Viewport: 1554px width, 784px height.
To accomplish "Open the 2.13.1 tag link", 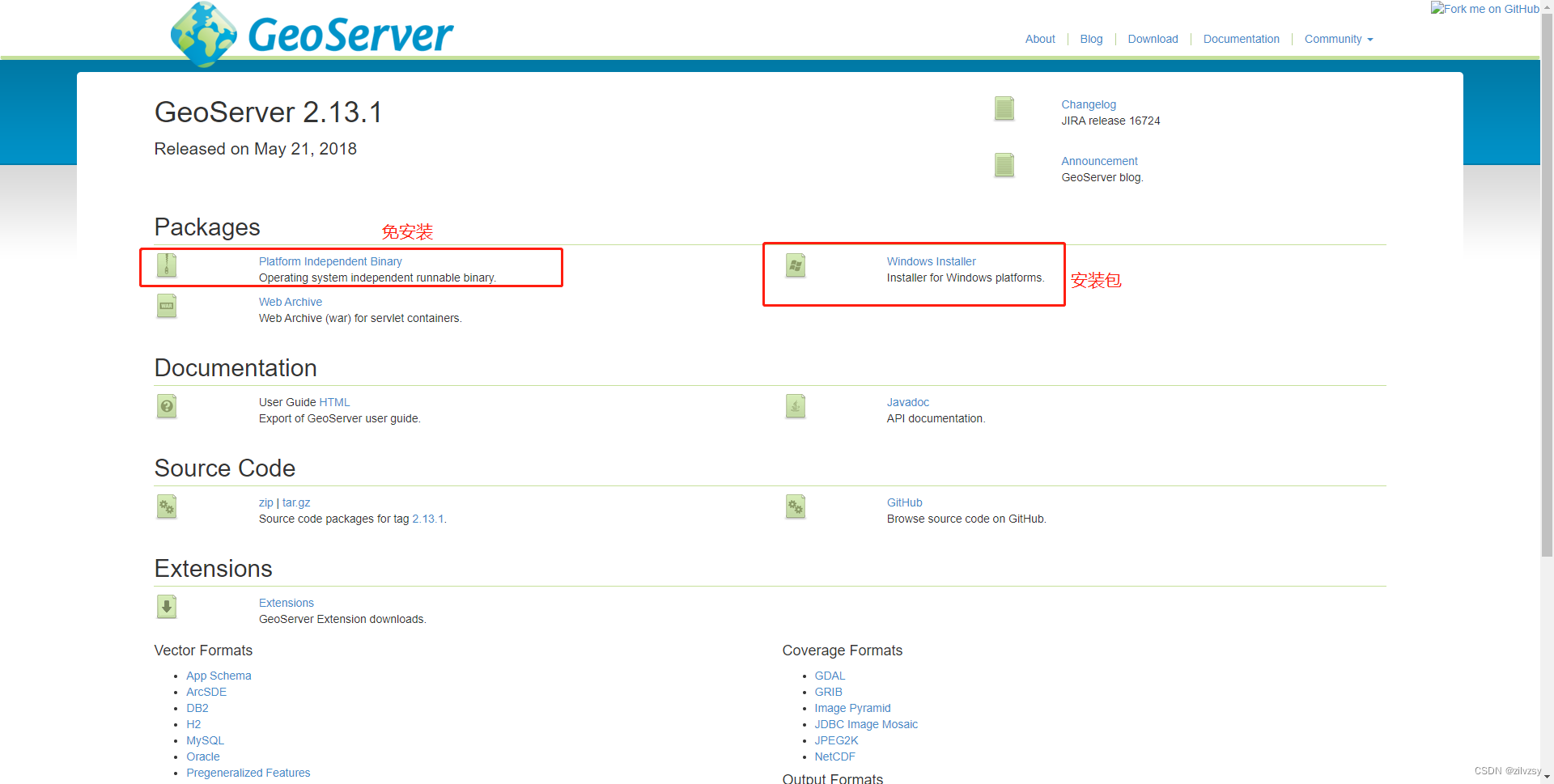I will click(428, 519).
